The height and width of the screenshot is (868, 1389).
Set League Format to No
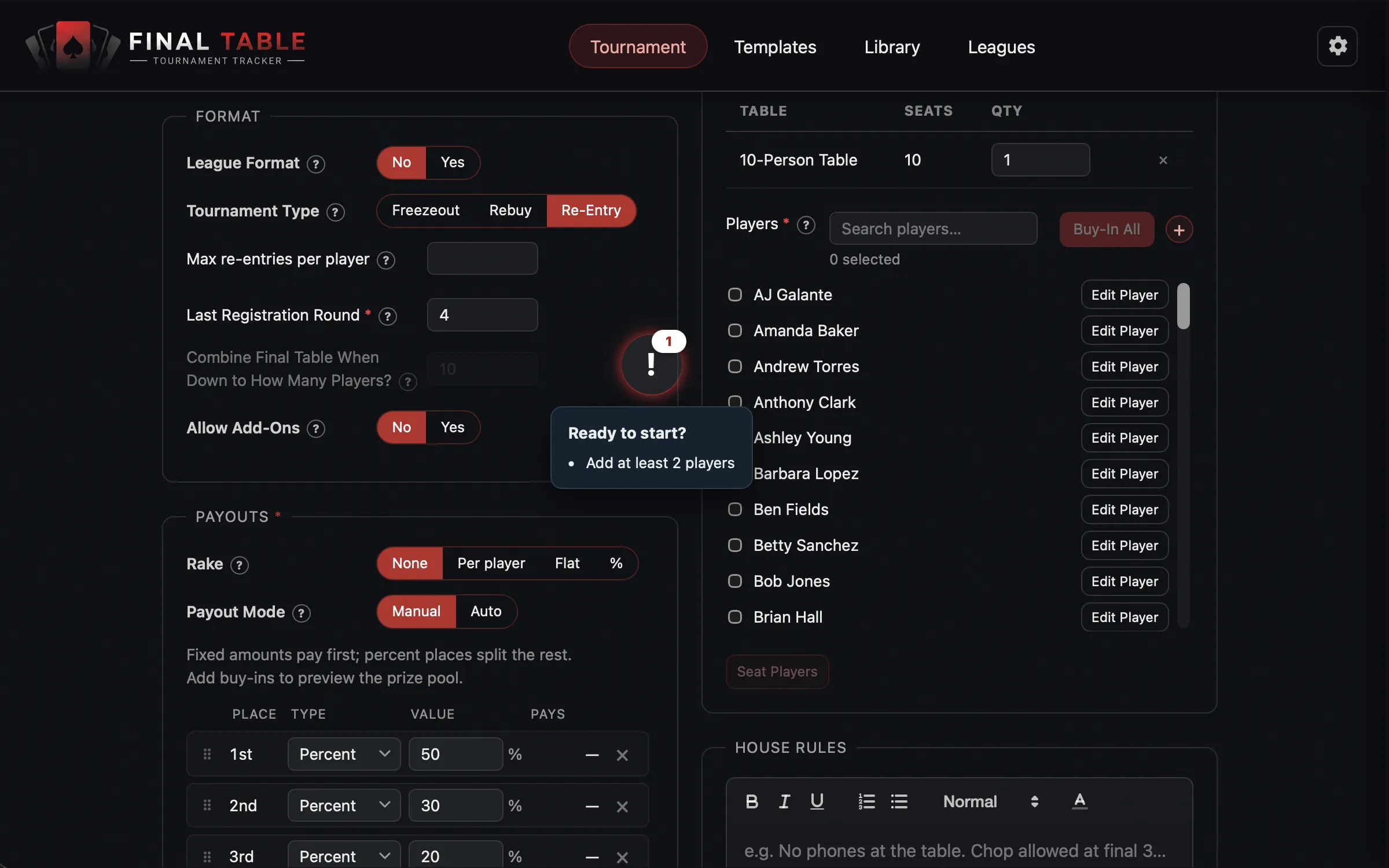coord(402,163)
